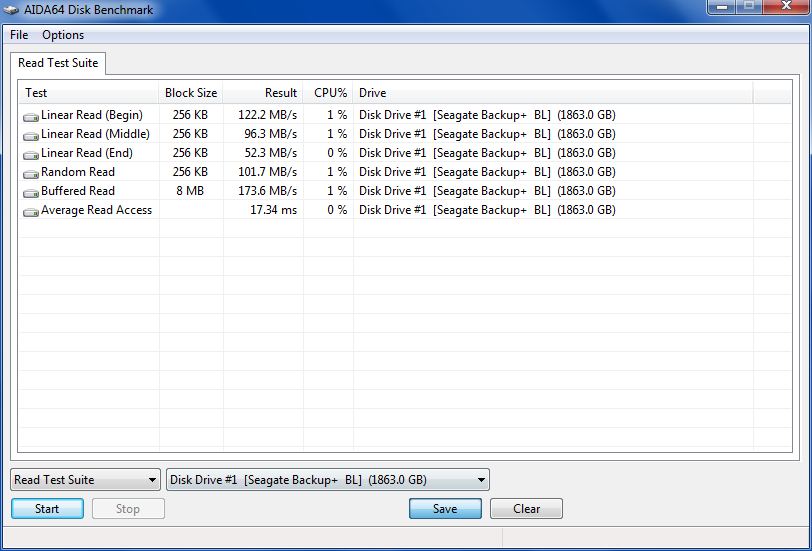The height and width of the screenshot is (551, 812).
Task: Expand the Disk Drive #1 selector dropdown
Action: click(328, 480)
